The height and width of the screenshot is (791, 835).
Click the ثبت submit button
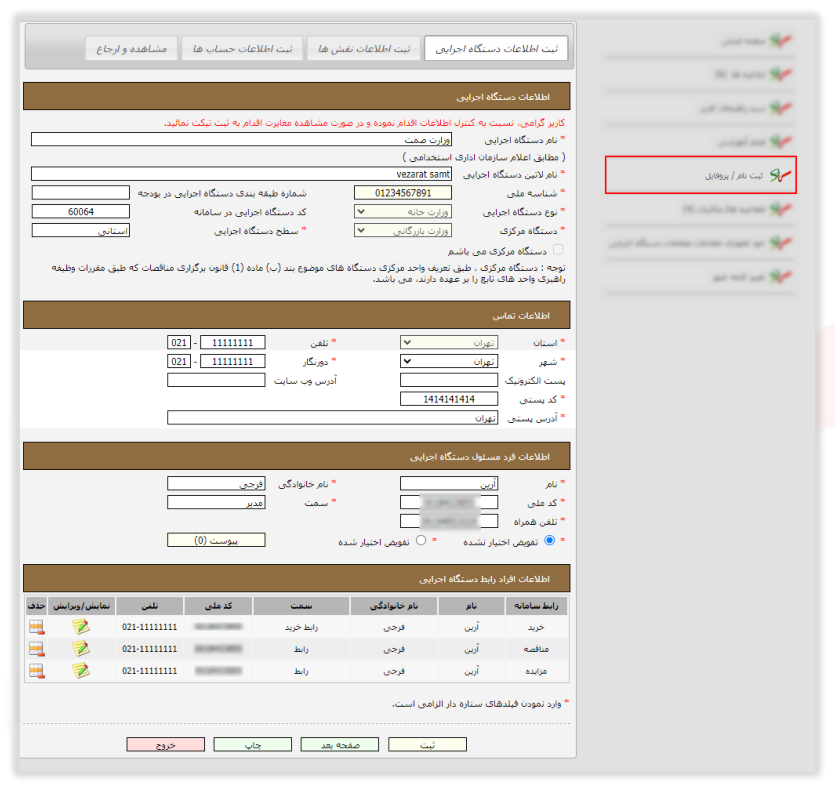coord(428,744)
